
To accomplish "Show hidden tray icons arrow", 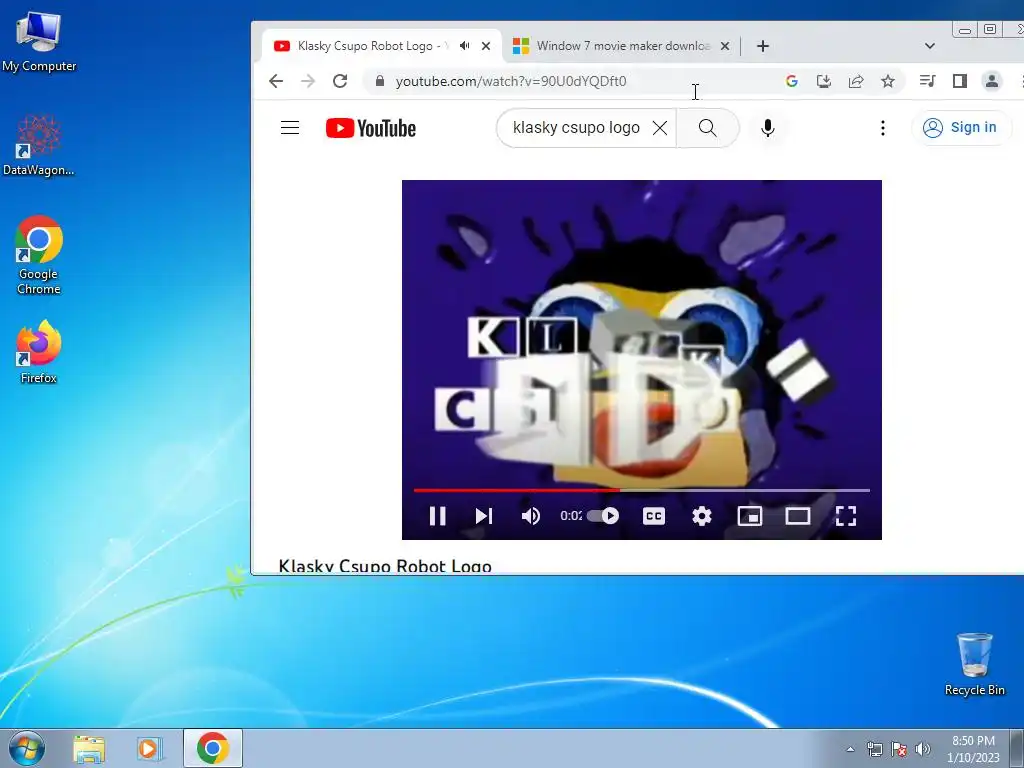I will 850,749.
